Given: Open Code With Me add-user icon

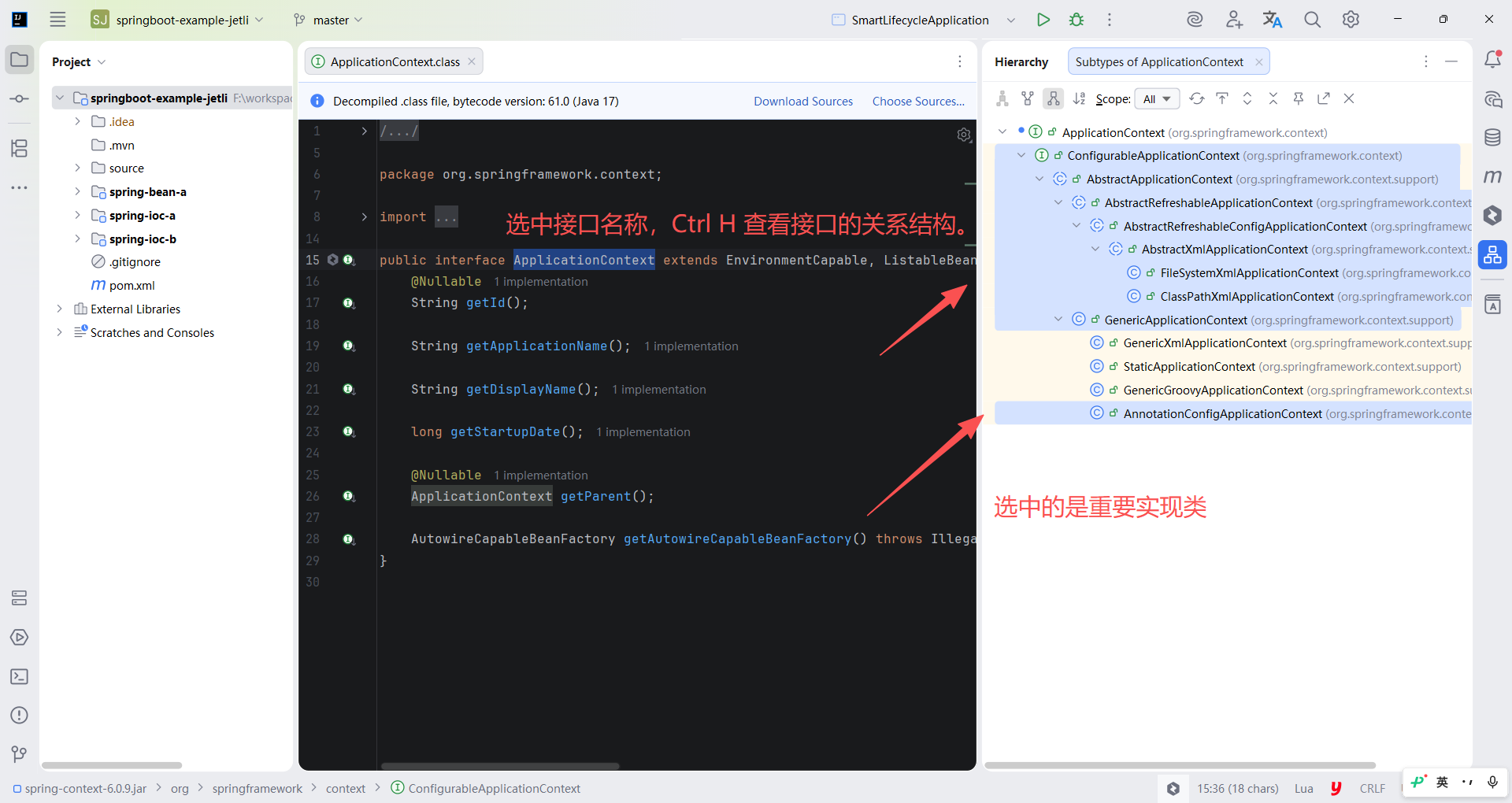Looking at the screenshot, I should tap(1234, 20).
